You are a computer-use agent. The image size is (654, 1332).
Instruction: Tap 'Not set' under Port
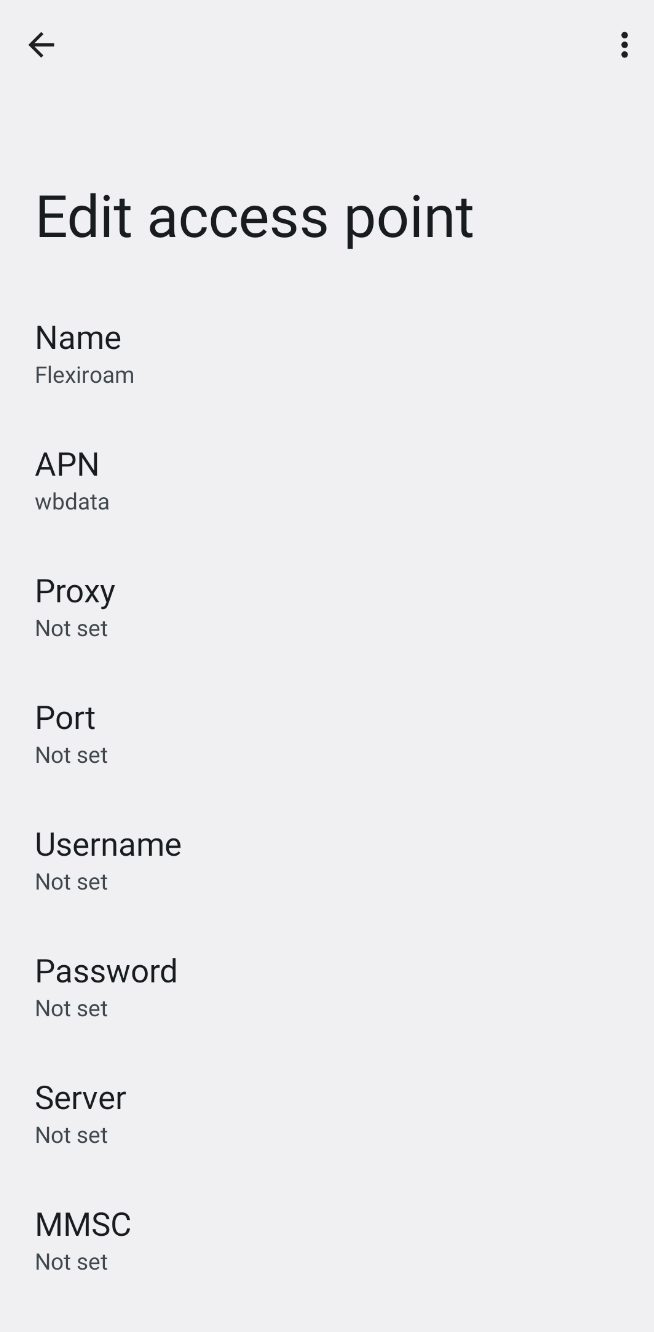(71, 755)
